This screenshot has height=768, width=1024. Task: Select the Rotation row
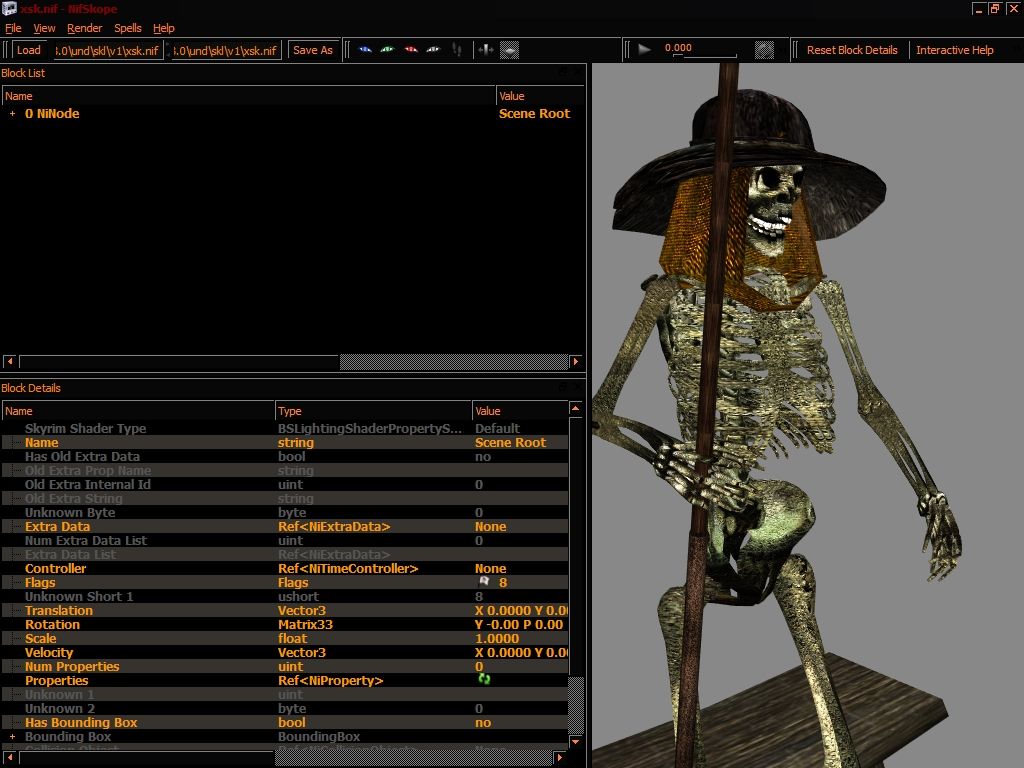[x=285, y=625]
